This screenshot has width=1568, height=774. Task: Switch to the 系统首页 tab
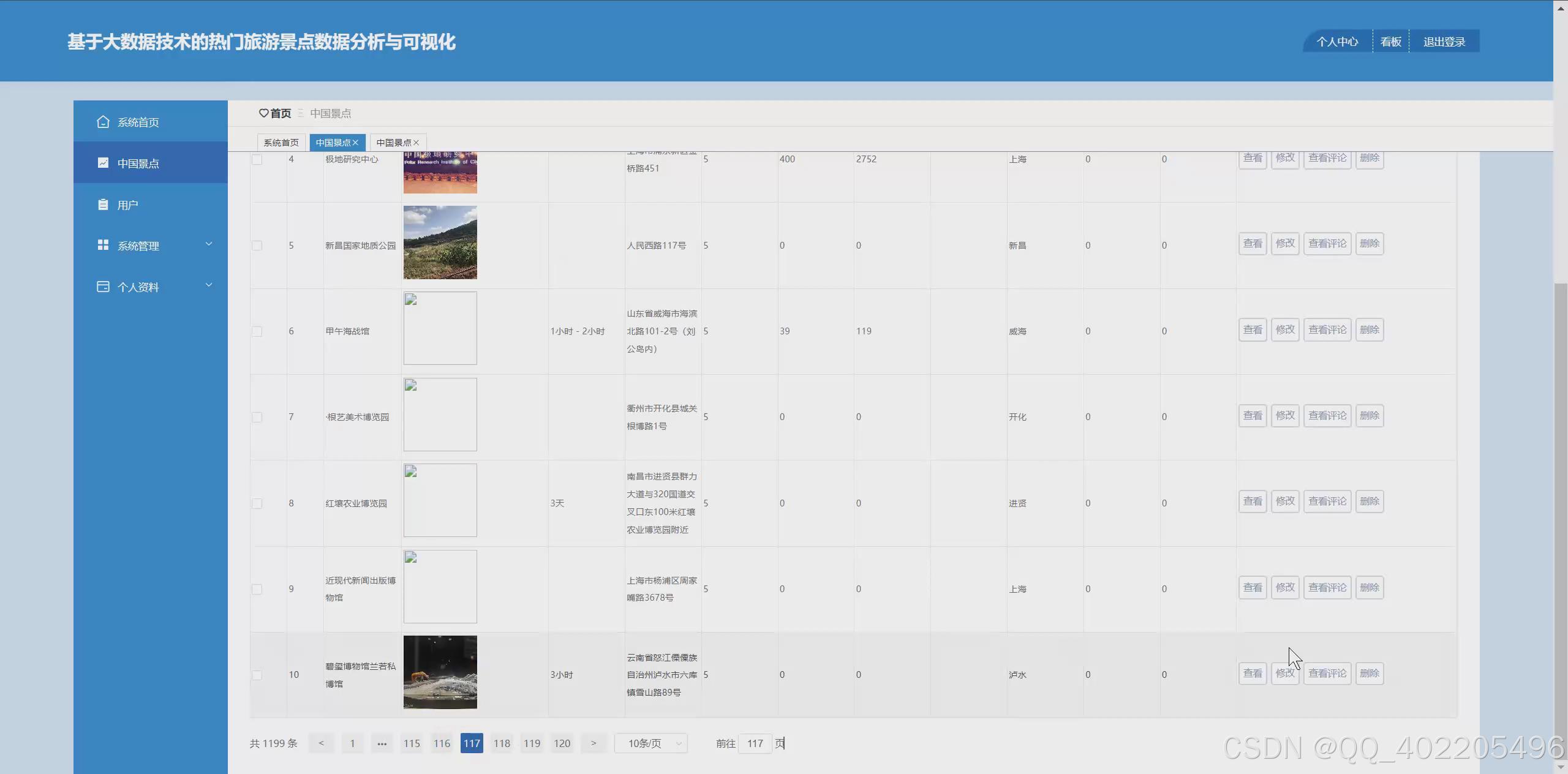(281, 143)
